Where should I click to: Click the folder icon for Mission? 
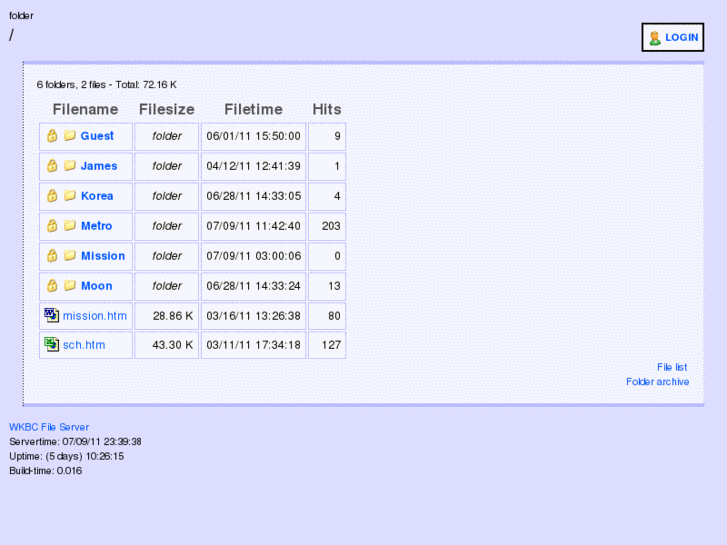[70, 256]
